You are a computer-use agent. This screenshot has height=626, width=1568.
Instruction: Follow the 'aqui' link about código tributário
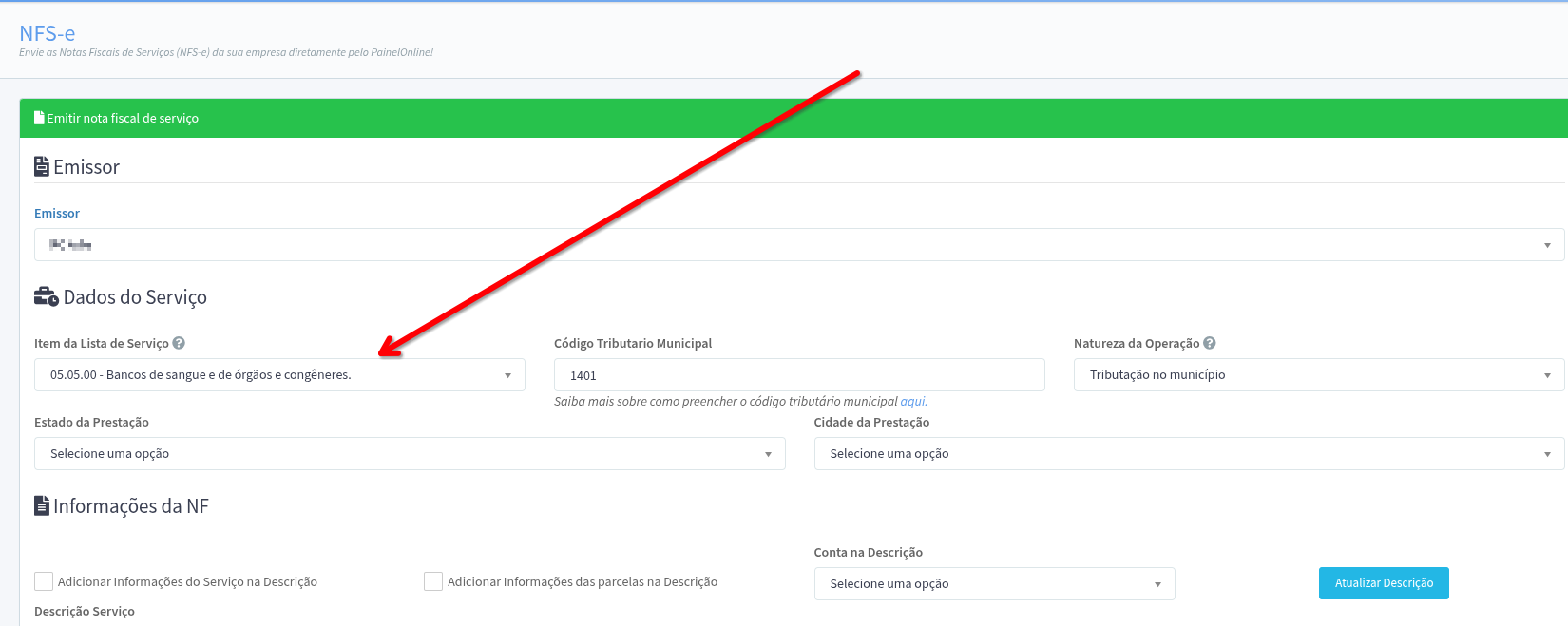coord(913,402)
